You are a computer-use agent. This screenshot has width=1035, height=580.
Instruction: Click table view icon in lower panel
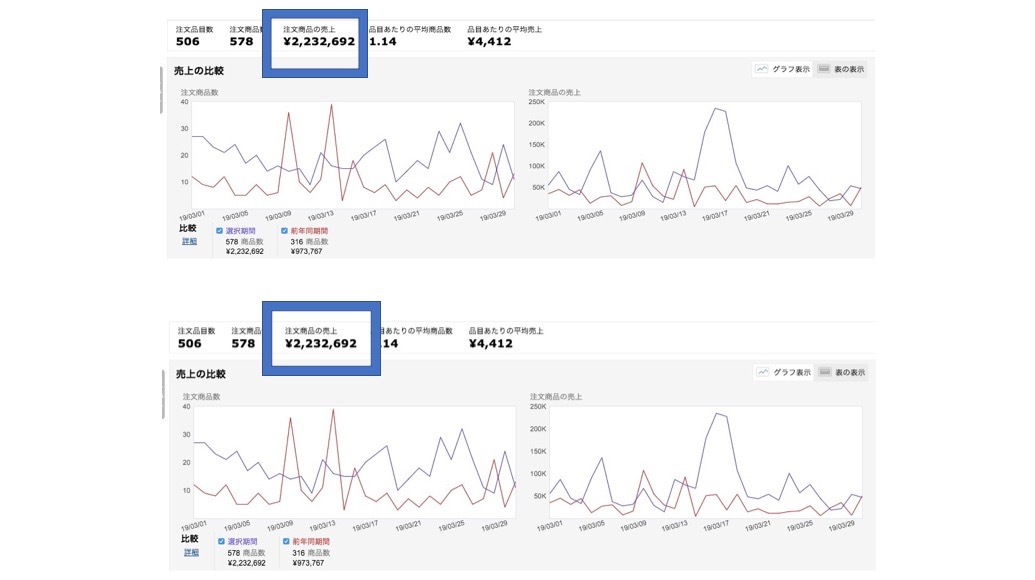click(826, 372)
